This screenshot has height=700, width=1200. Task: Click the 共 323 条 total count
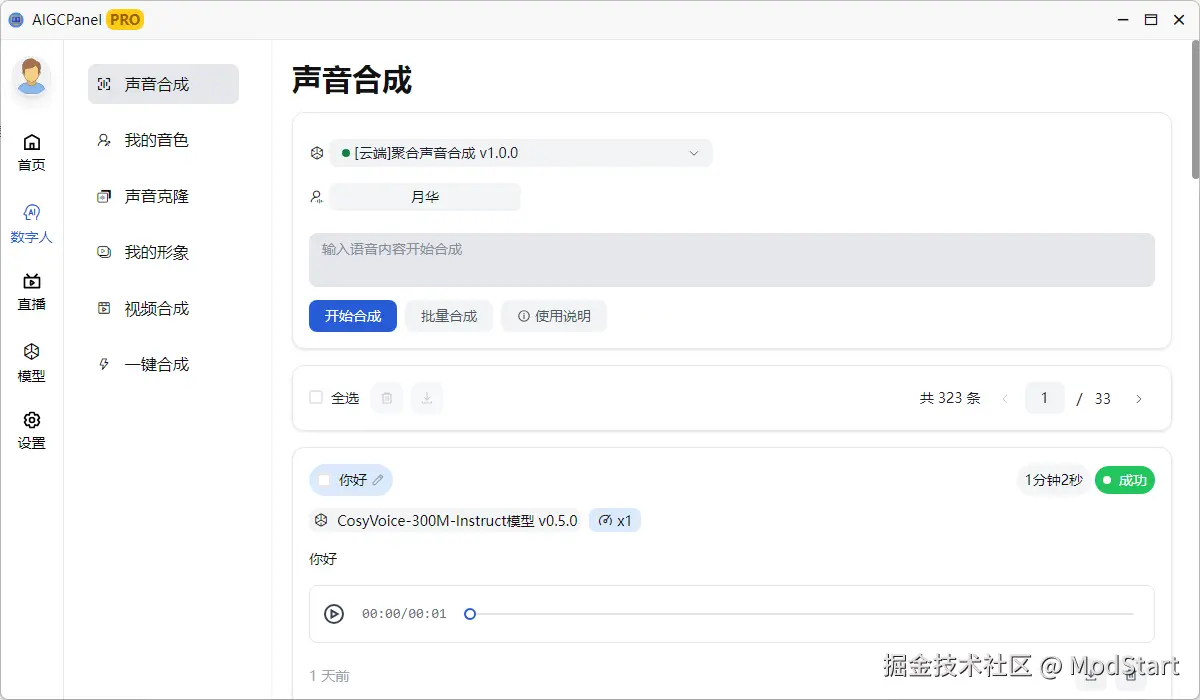(x=950, y=398)
